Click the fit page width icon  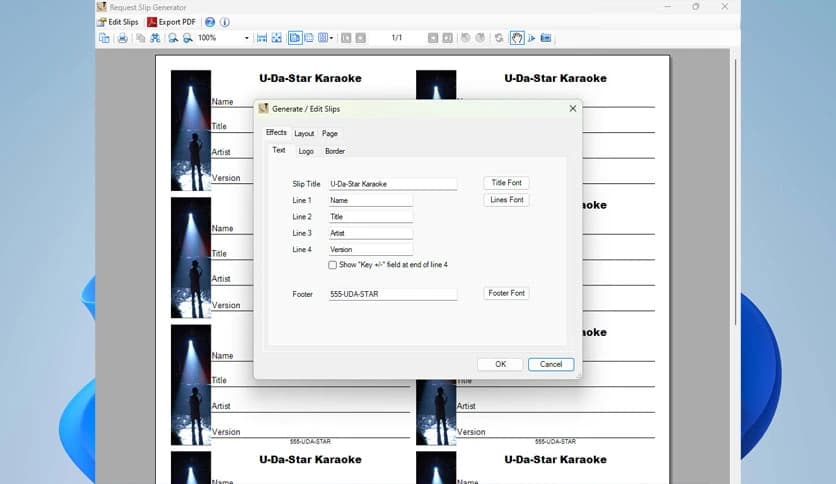coord(262,38)
